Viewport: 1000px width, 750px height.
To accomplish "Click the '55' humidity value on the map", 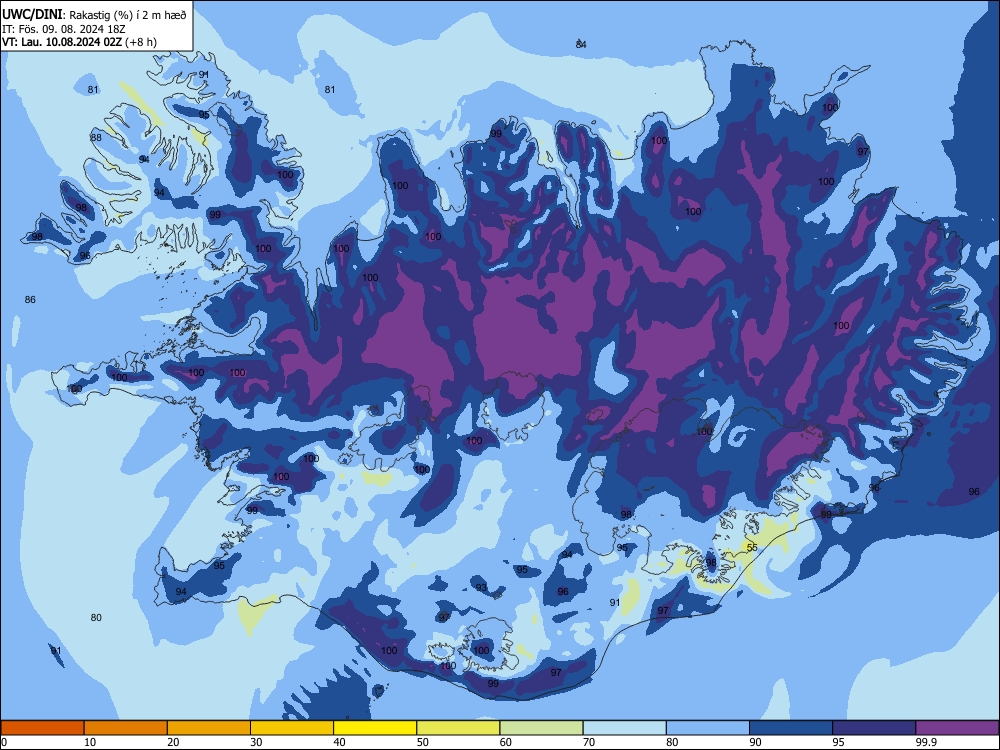I will (x=752, y=548).
